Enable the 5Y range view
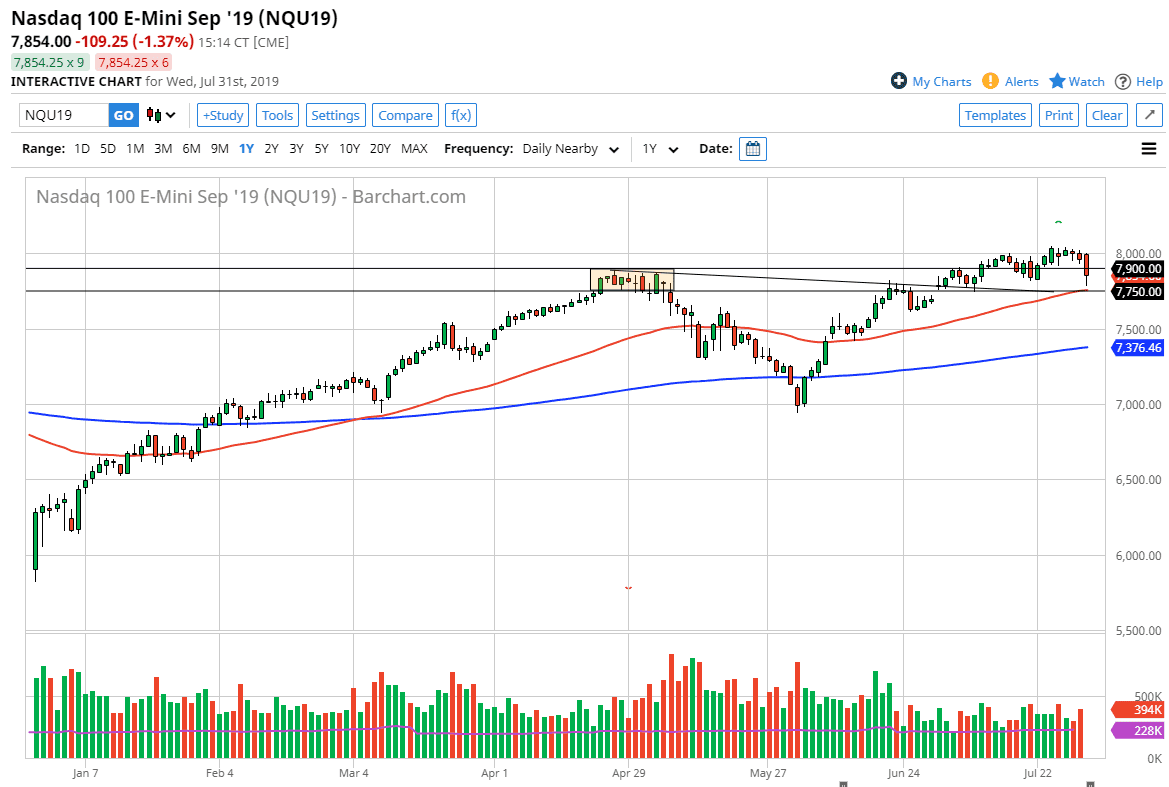This screenshot has width=1169, height=787. pos(321,148)
